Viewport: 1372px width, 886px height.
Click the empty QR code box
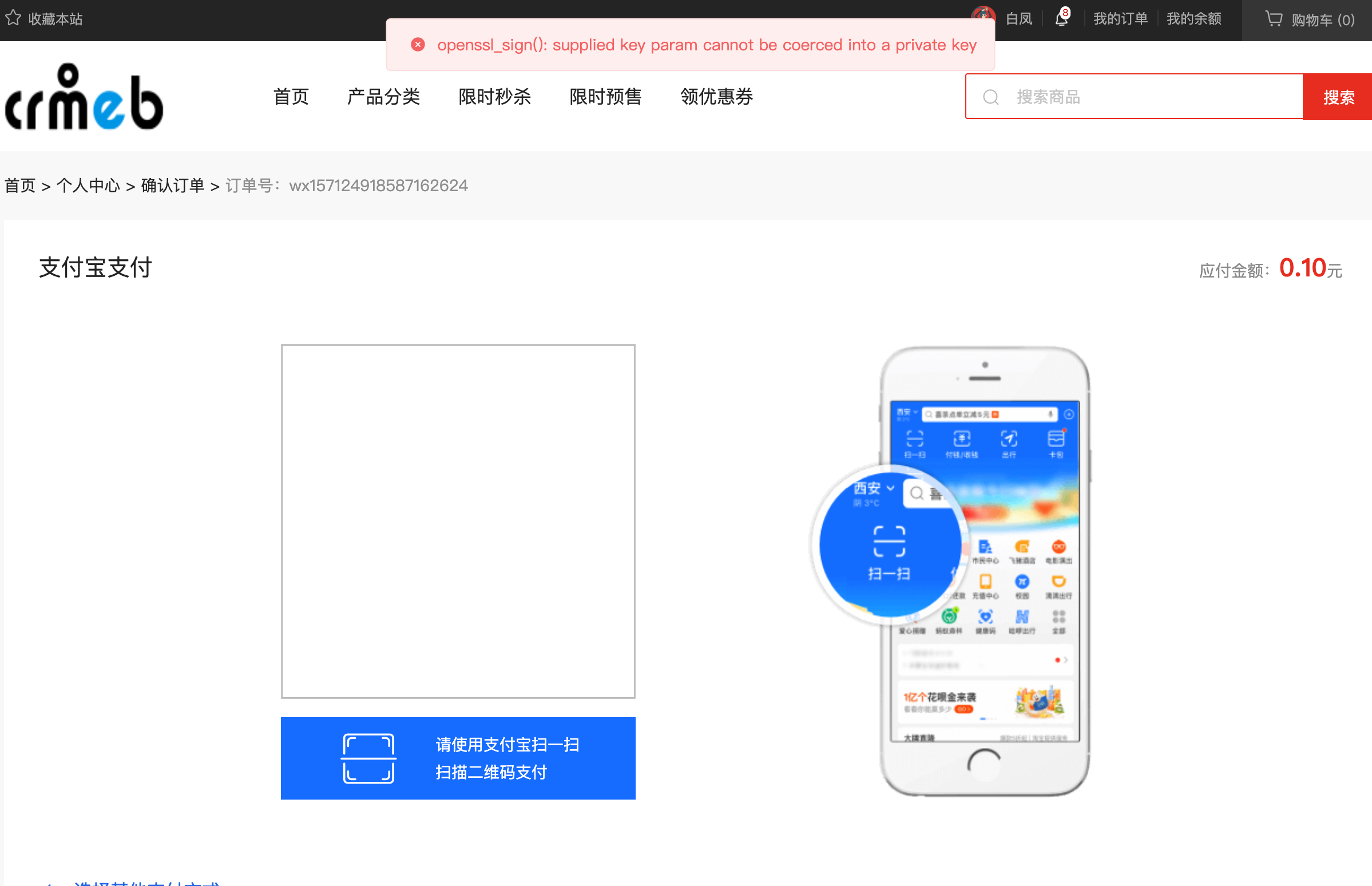458,521
